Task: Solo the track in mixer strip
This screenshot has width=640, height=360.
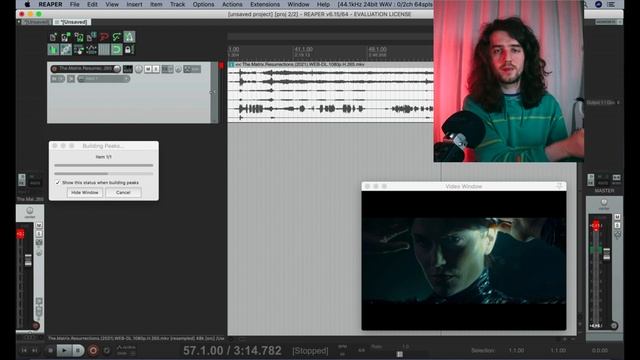Action: [x=39, y=234]
